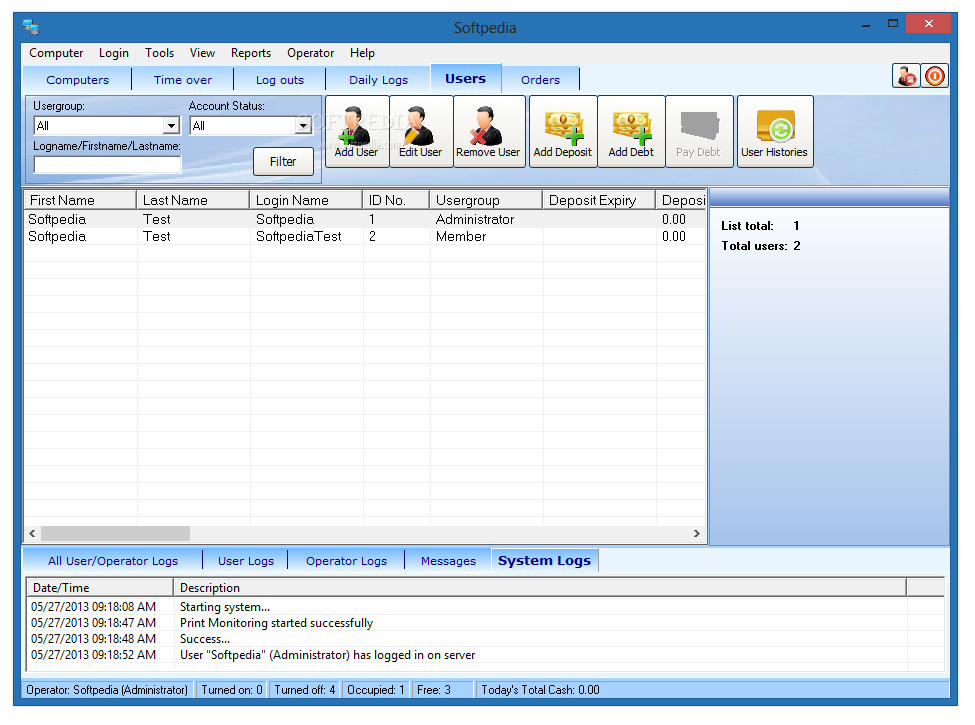This screenshot has height=725, width=975.
Task: Switch to the Log outs tab
Action: pyautogui.click(x=280, y=80)
